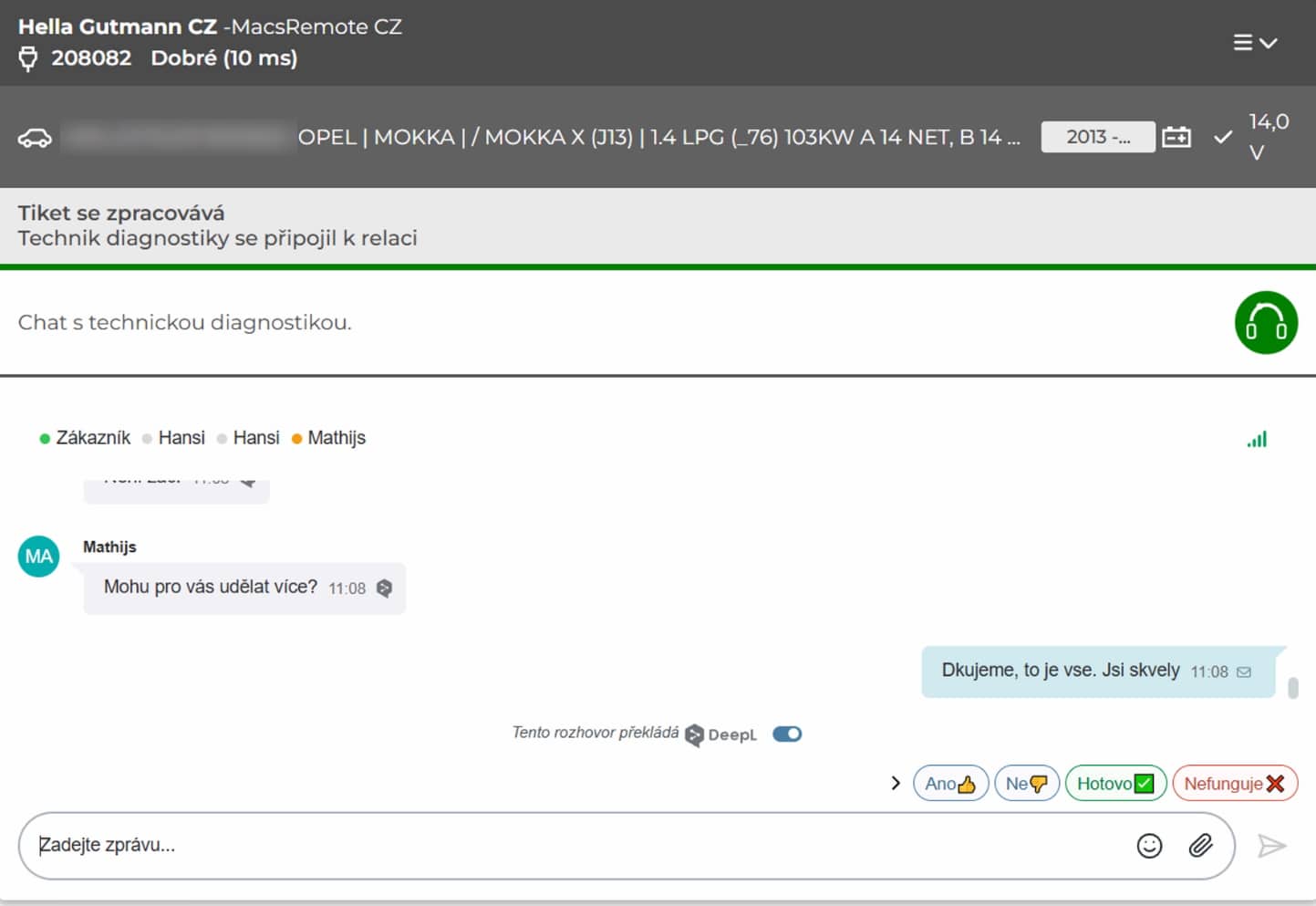Send the 'Nefunguje' quick reply

coord(1234,783)
